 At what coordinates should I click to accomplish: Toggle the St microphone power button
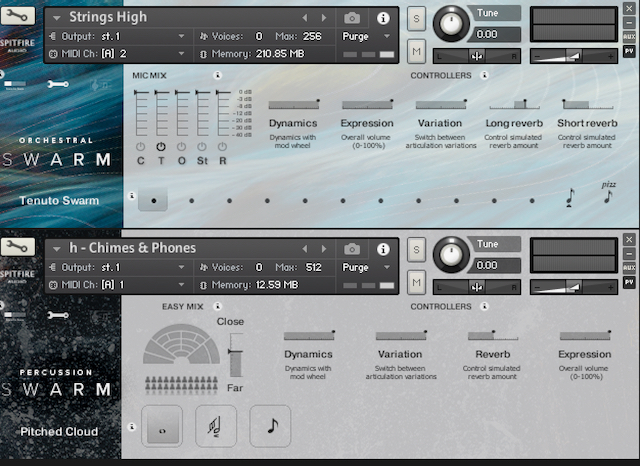coord(202,146)
